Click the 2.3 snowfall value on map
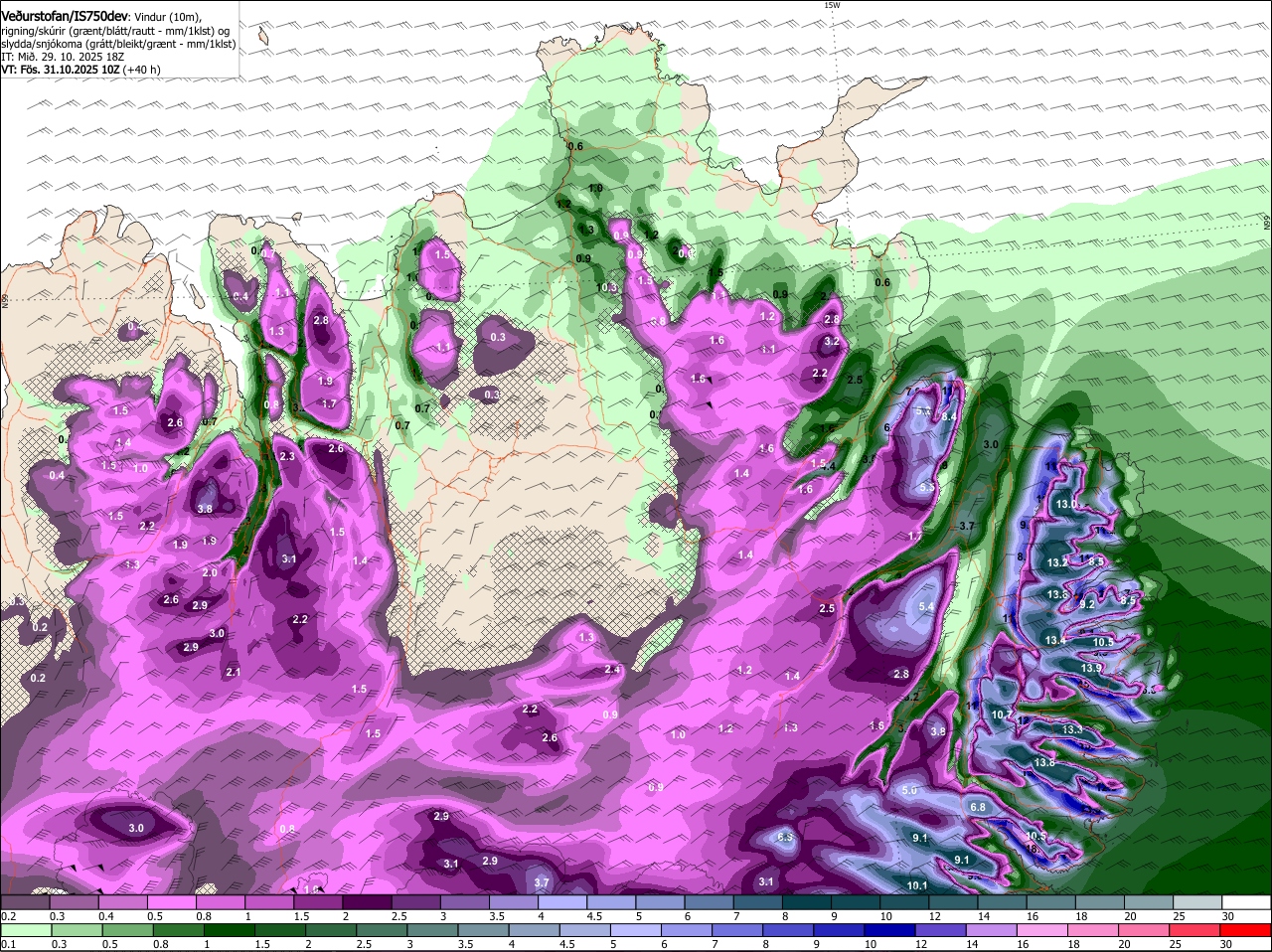1272x952 pixels. coord(287,457)
